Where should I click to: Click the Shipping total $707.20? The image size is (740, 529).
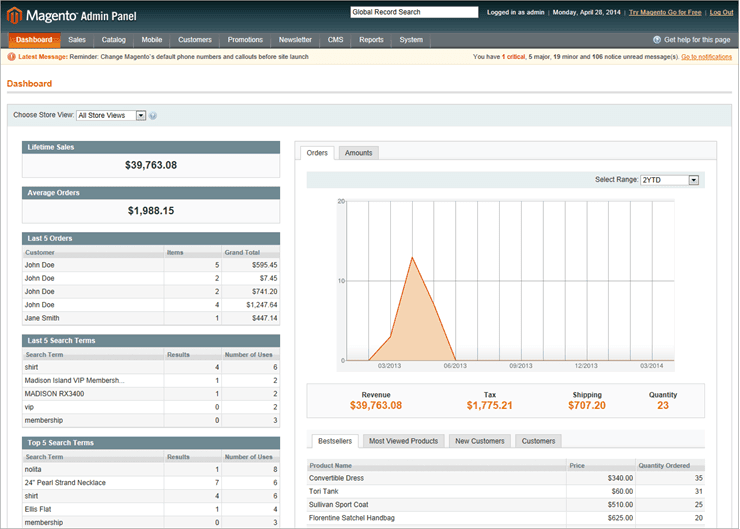tap(587, 405)
